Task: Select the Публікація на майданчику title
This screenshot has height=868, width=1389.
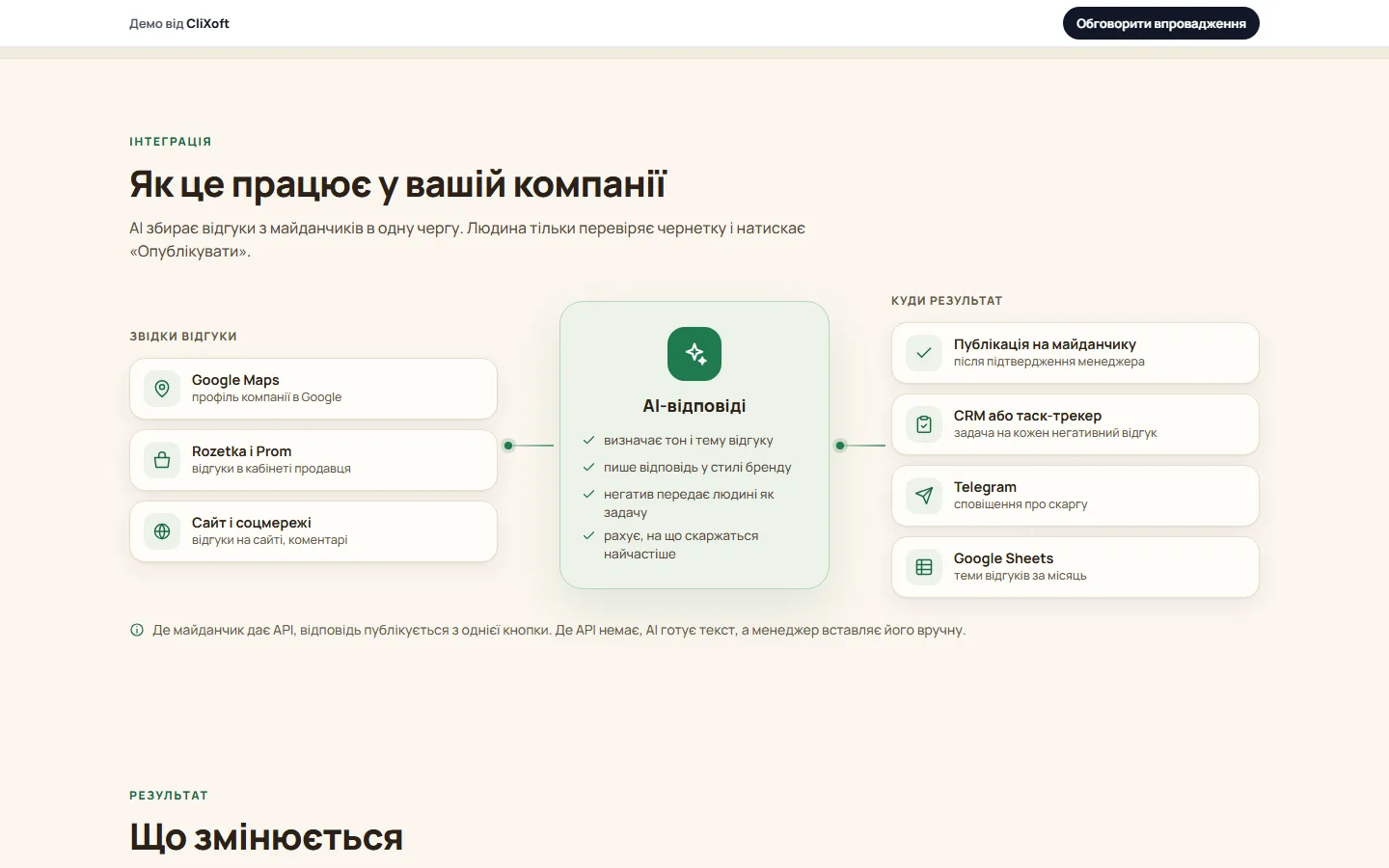Action: point(1045,344)
